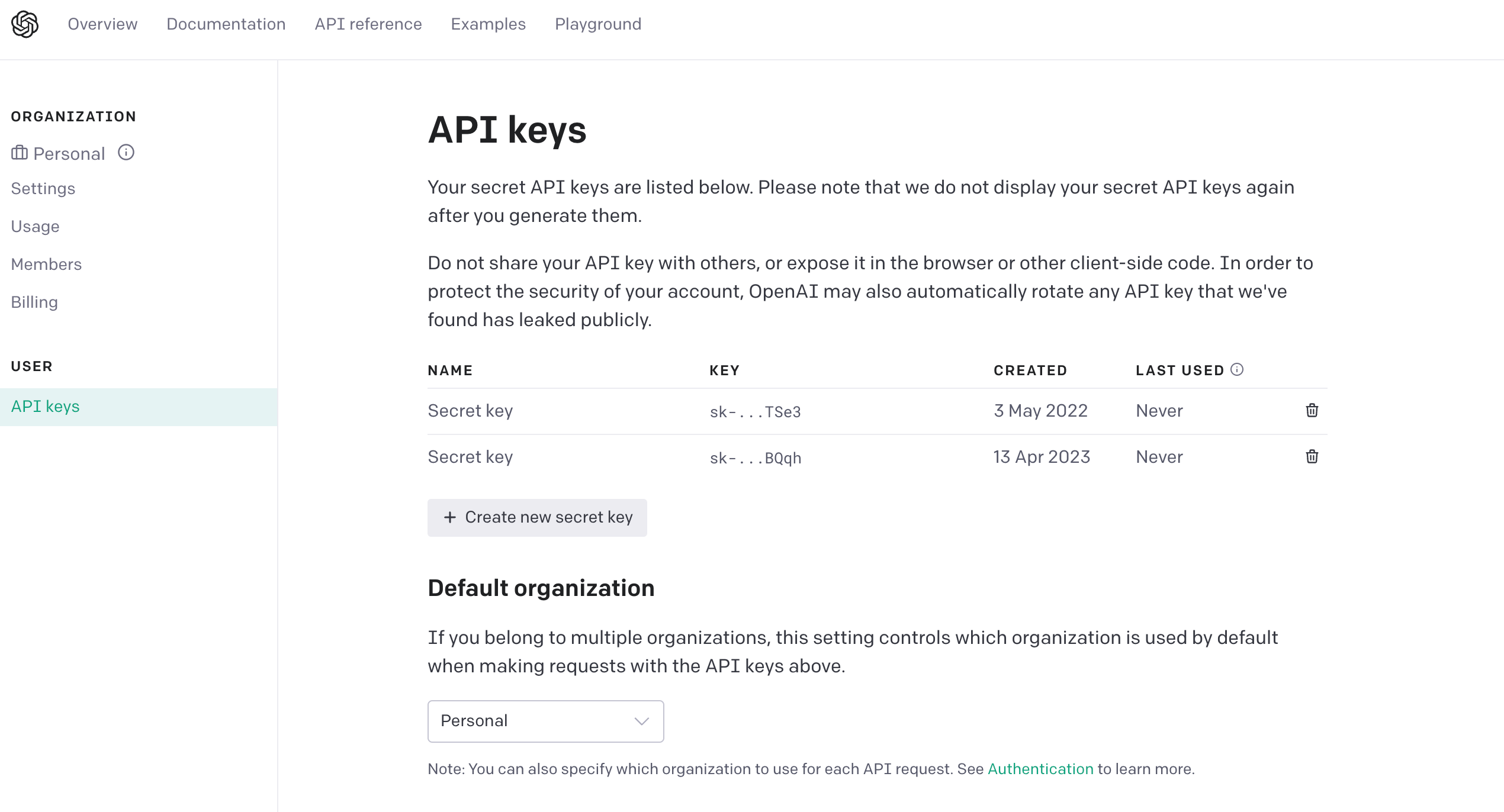Click the Personal organization briefcase icon
This screenshot has height=812, width=1504.
(20, 153)
